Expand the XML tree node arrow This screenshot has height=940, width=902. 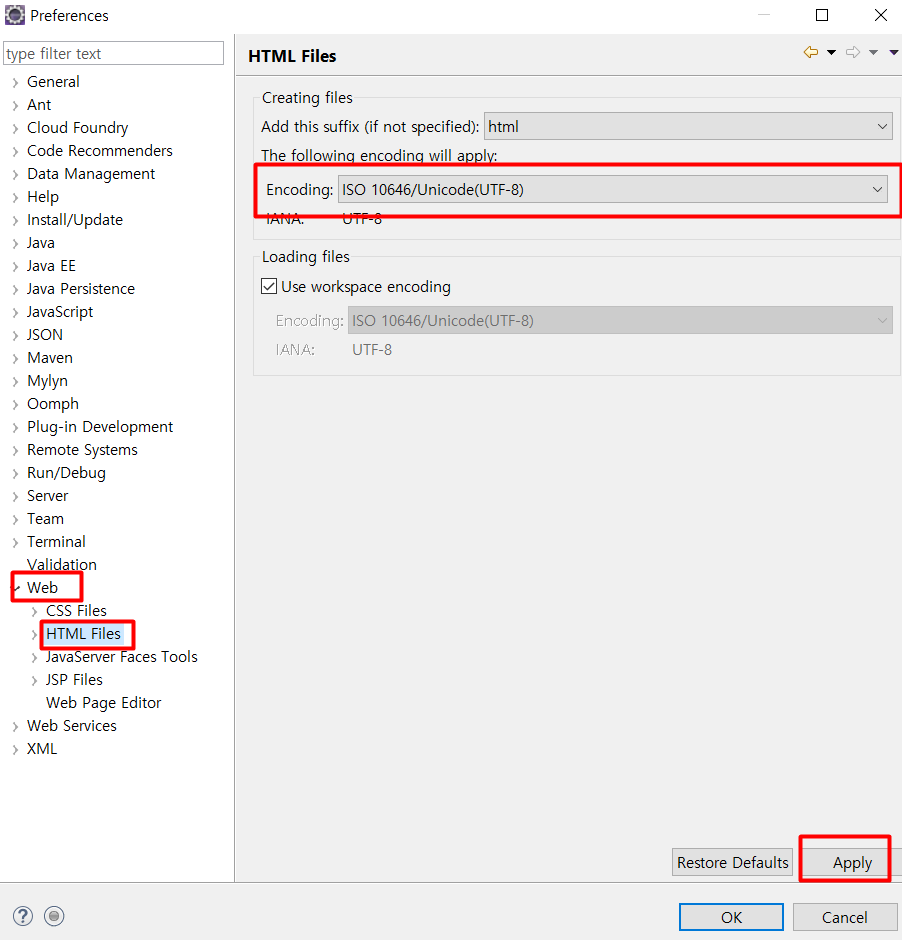[x=15, y=749]
